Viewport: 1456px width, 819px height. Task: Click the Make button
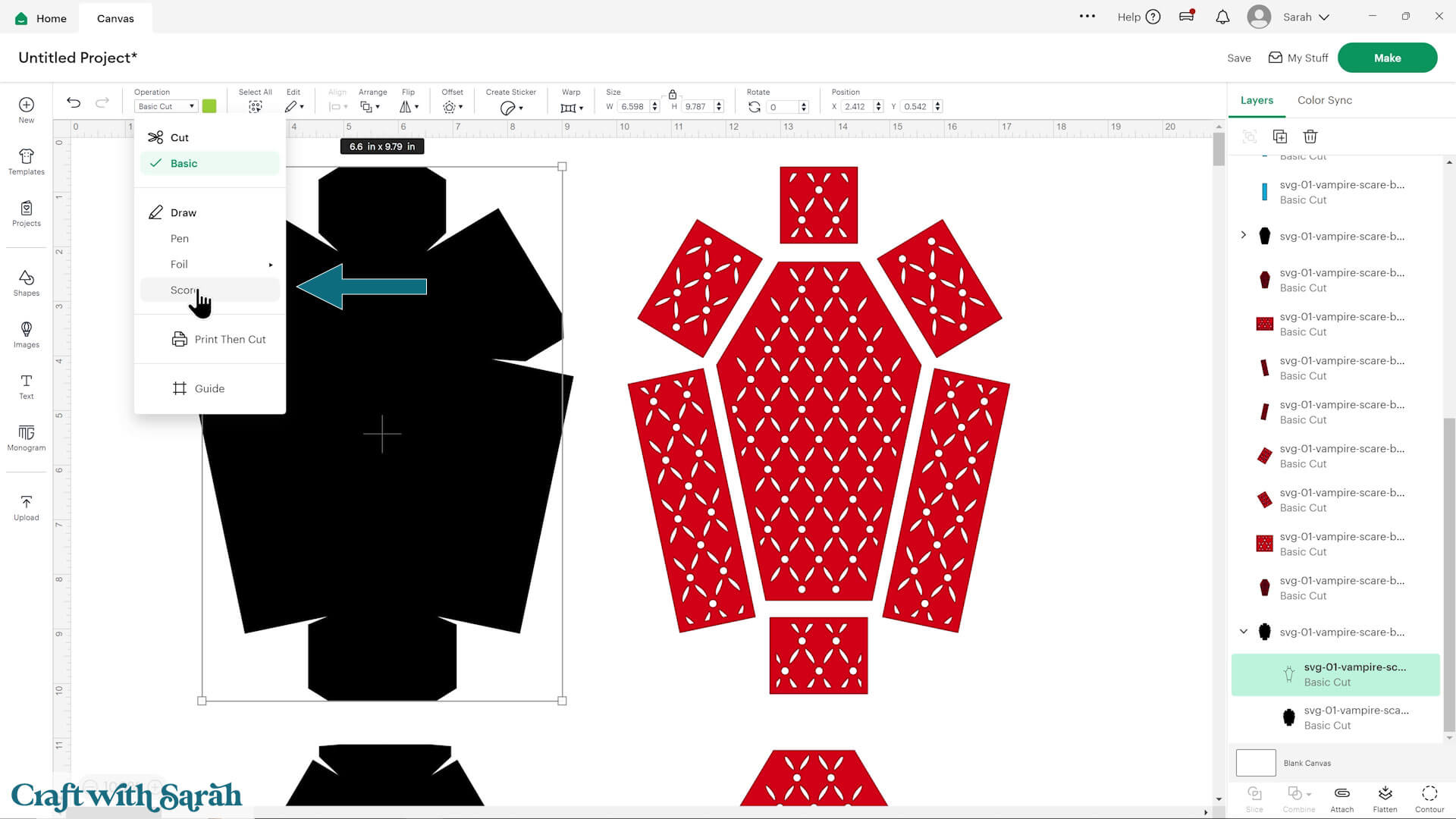coord(1387,57)
